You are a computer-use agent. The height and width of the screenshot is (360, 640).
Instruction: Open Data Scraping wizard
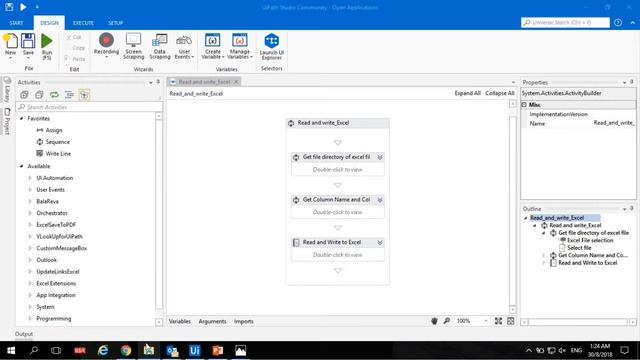(160, 46)
